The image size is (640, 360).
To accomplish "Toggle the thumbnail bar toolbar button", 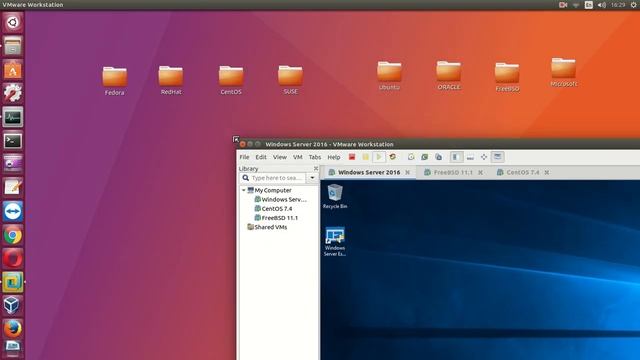I will click(x=470, y=157).
